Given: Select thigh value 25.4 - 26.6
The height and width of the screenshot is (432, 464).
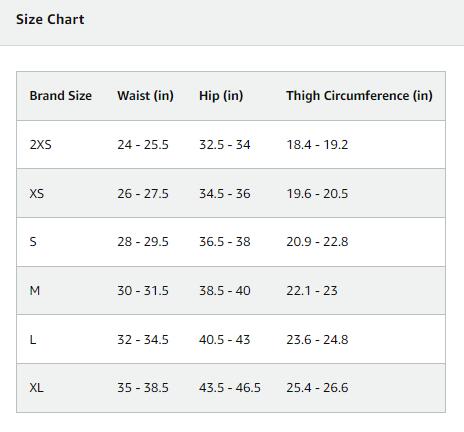Looking at the screenshot, I should [x=317, y=388].
